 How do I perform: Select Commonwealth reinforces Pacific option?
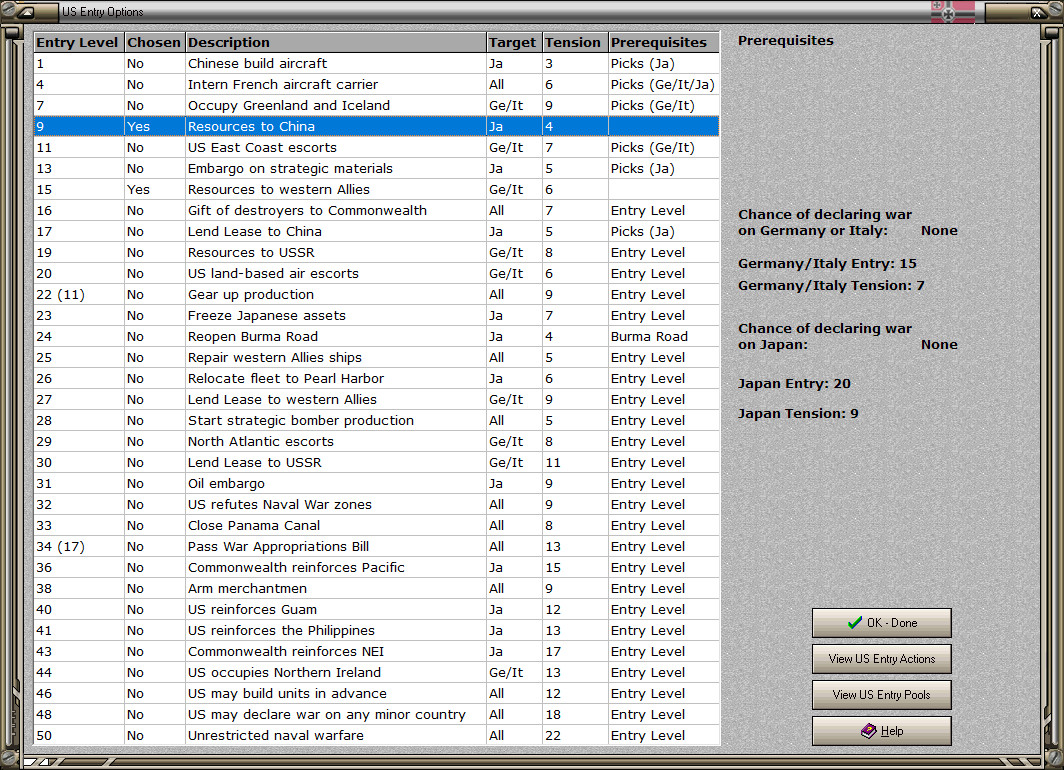point(377,569)
